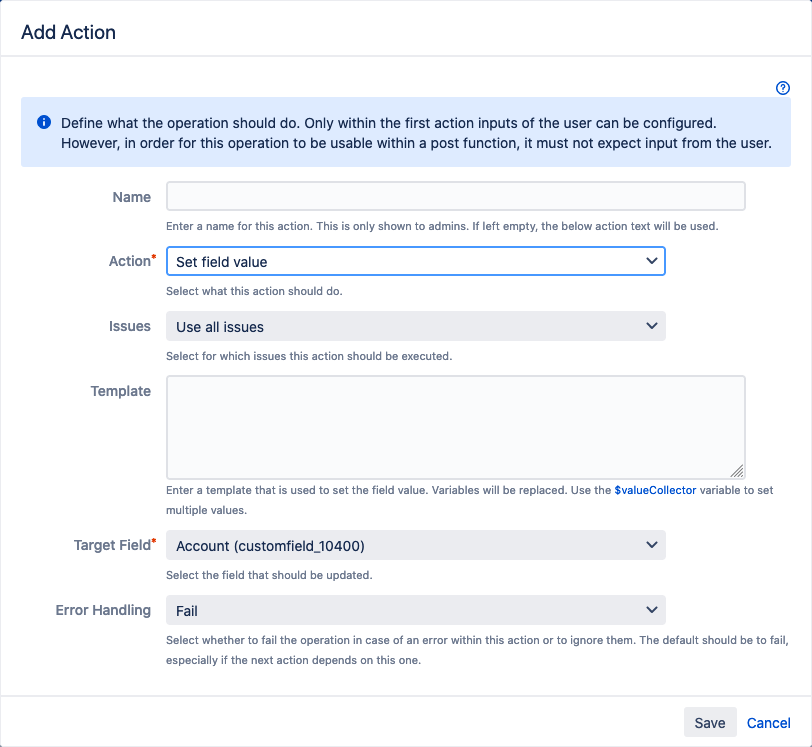Open the Action dropdown showing Set field value
812x747 pixels.
[416, 261]
